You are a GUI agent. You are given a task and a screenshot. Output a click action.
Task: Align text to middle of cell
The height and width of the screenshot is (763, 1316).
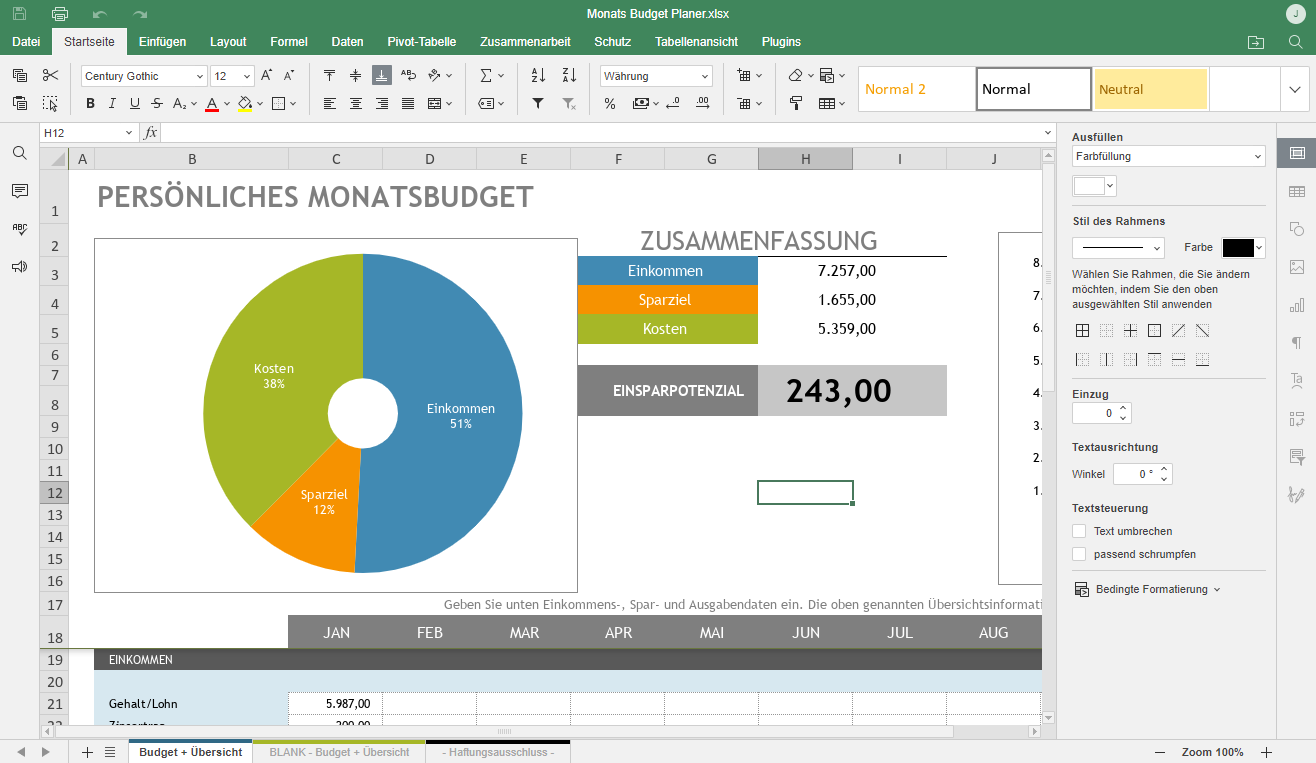point(356,75)
